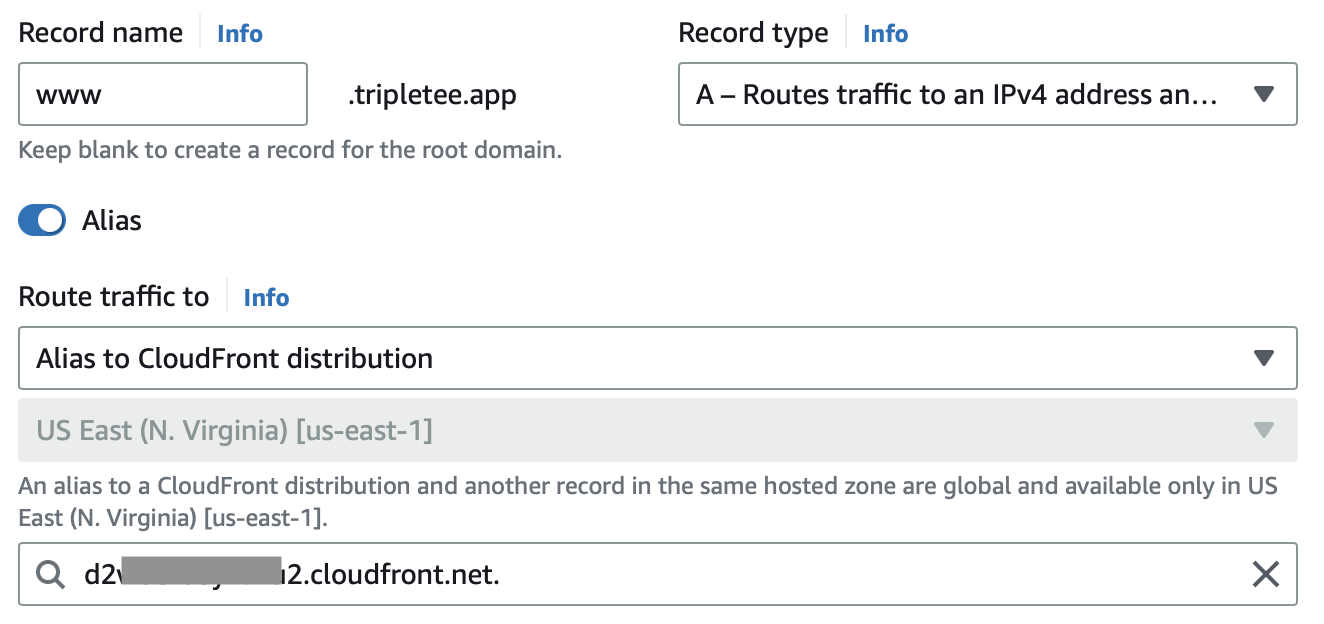Screen dimensions: 1324x624
Task: Open the Info link next to Record name
Action: pyautogui.click(x=240, y=33)
